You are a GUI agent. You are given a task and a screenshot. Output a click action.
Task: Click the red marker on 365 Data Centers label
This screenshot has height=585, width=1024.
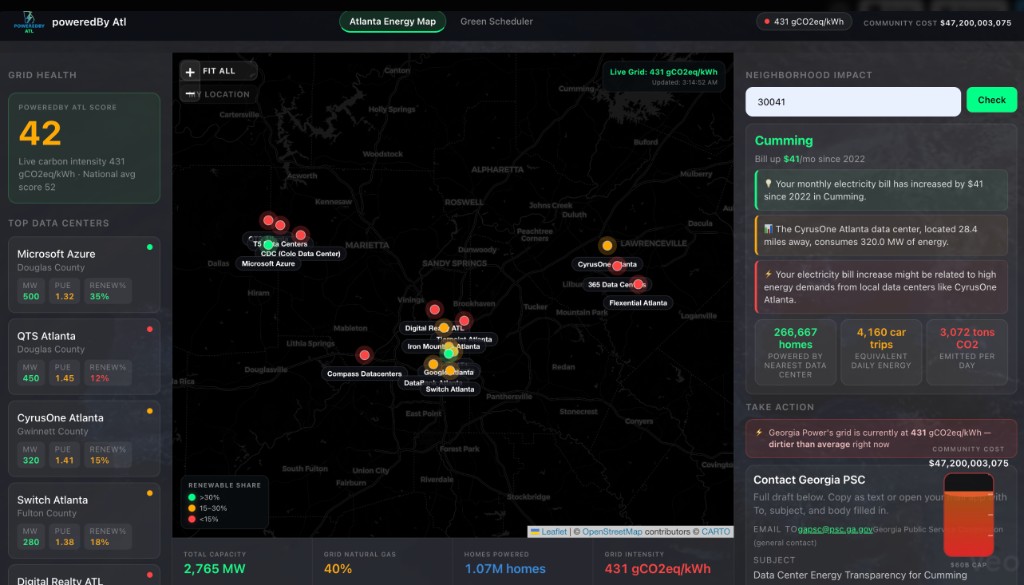tap(638, 284)
